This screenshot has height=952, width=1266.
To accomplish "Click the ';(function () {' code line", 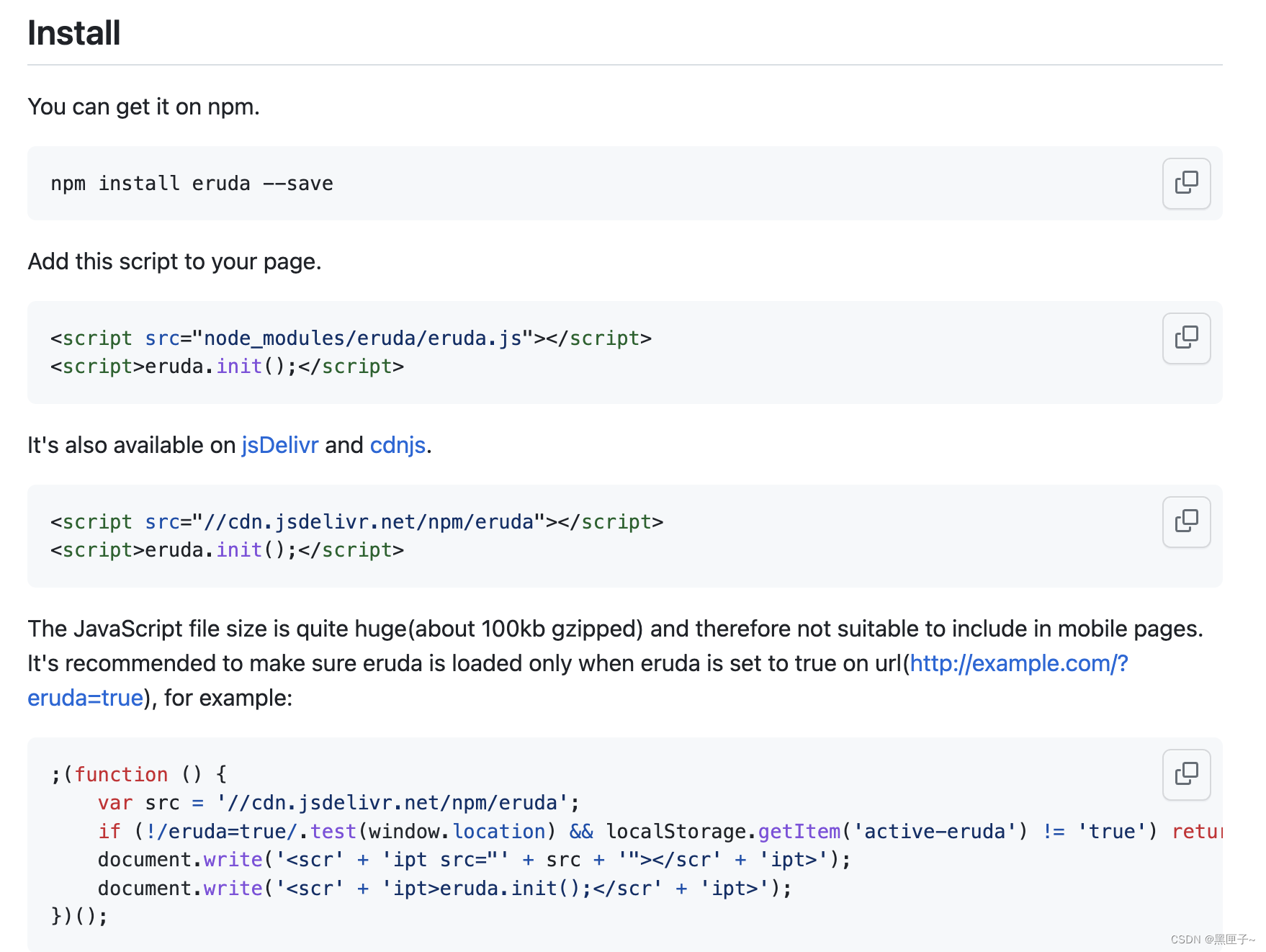I will pos(139,775).
